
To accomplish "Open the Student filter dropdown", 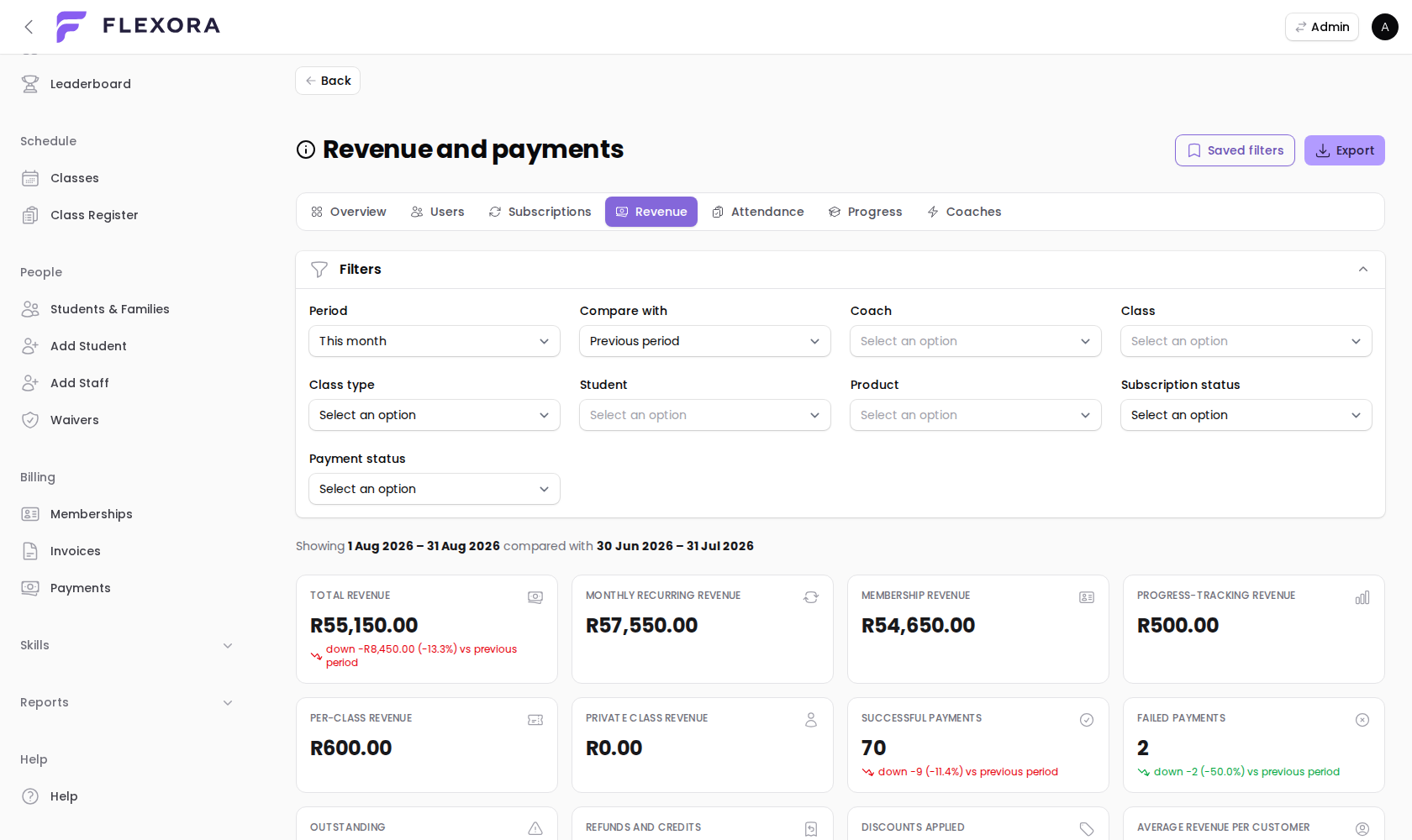I will (x=705, y=415).
